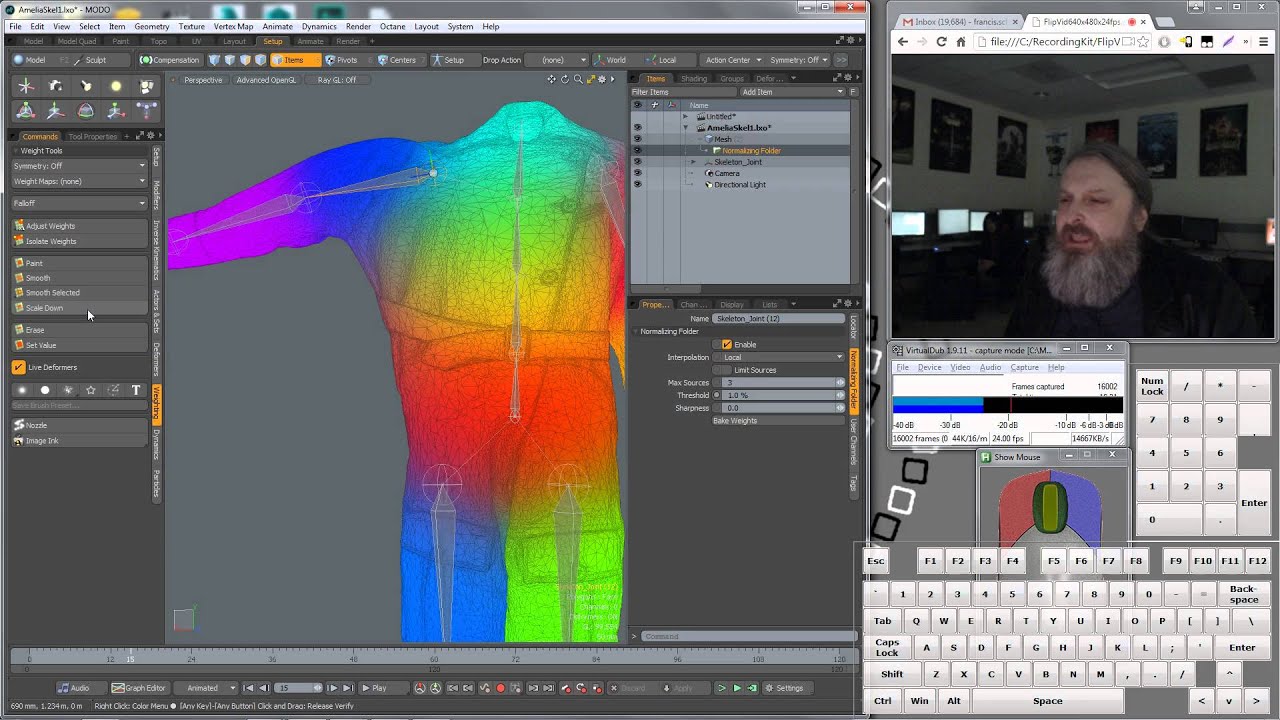Click the viewport zoom magnifier icon
This screenshot has height=720, width=1280.
[x=578, y=79]
